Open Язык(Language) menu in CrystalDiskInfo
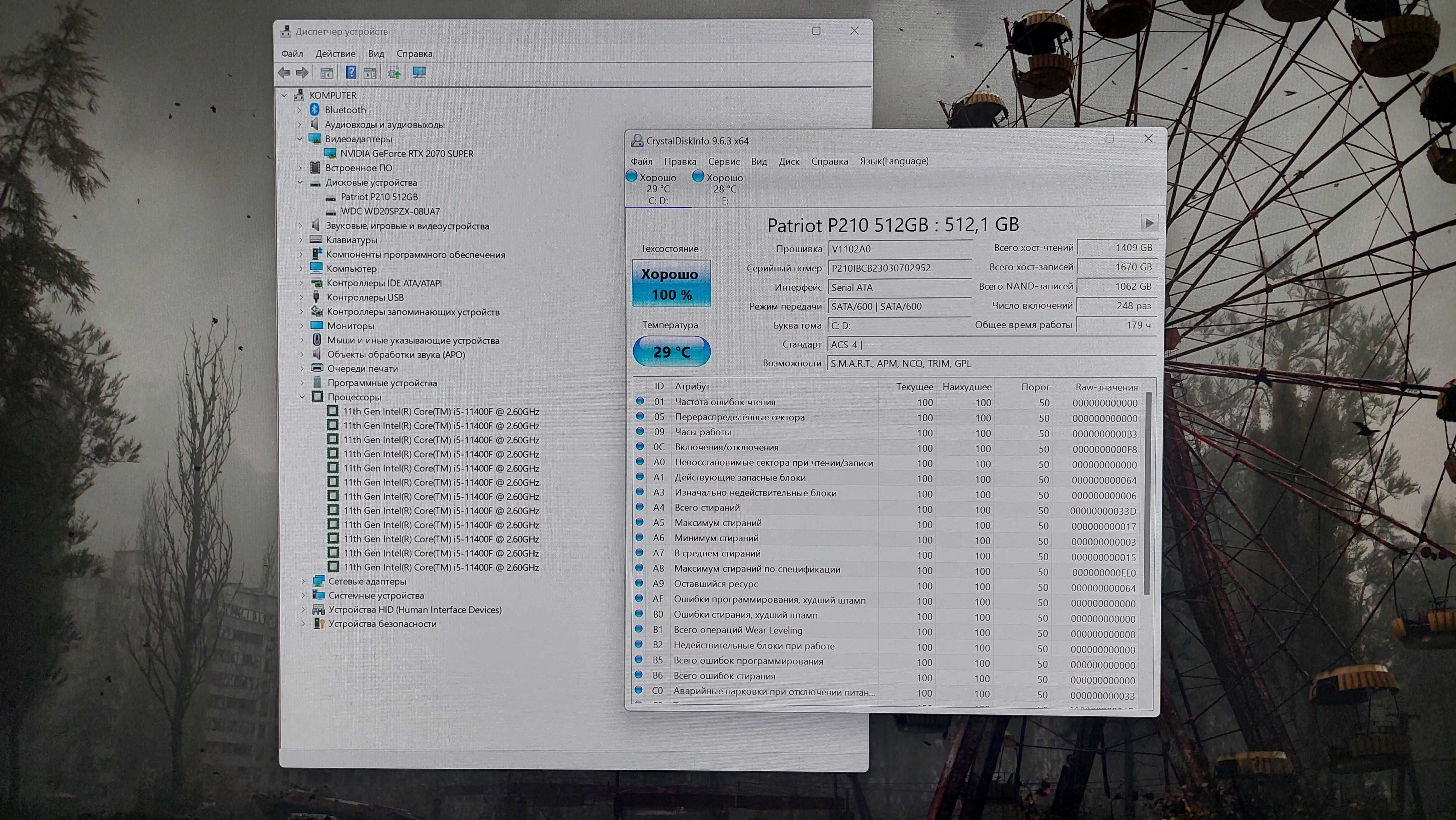This screenshot has width=1456, height=820. click(894, 161)
